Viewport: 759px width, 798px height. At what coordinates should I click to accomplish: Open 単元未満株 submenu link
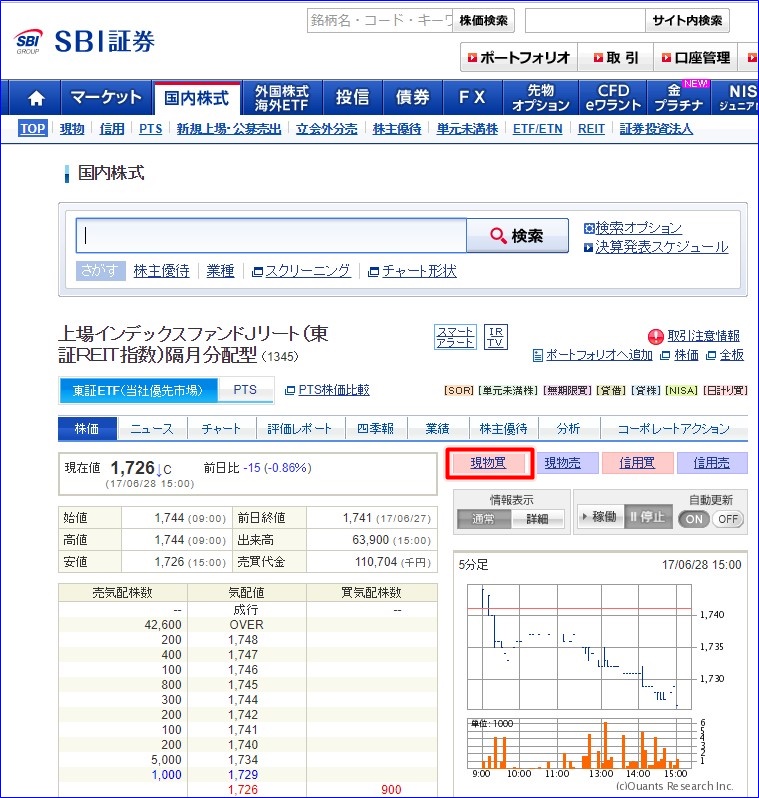pos(467,129)
